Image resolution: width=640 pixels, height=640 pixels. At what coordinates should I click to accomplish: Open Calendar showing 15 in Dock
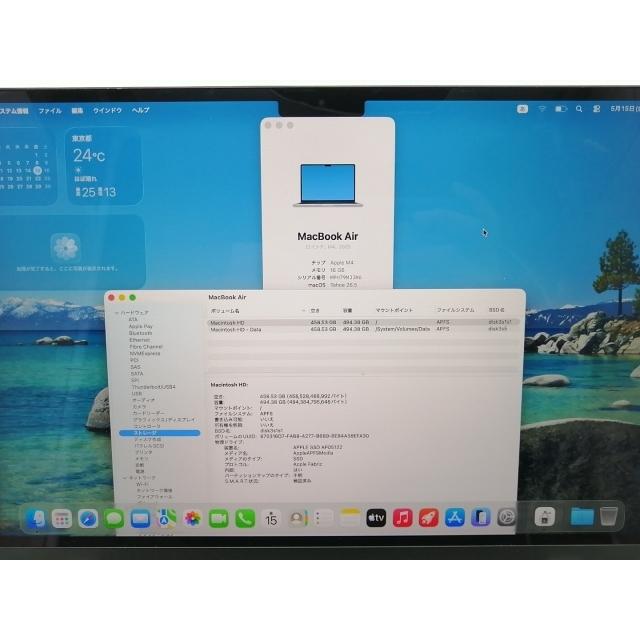pos(271,519)
